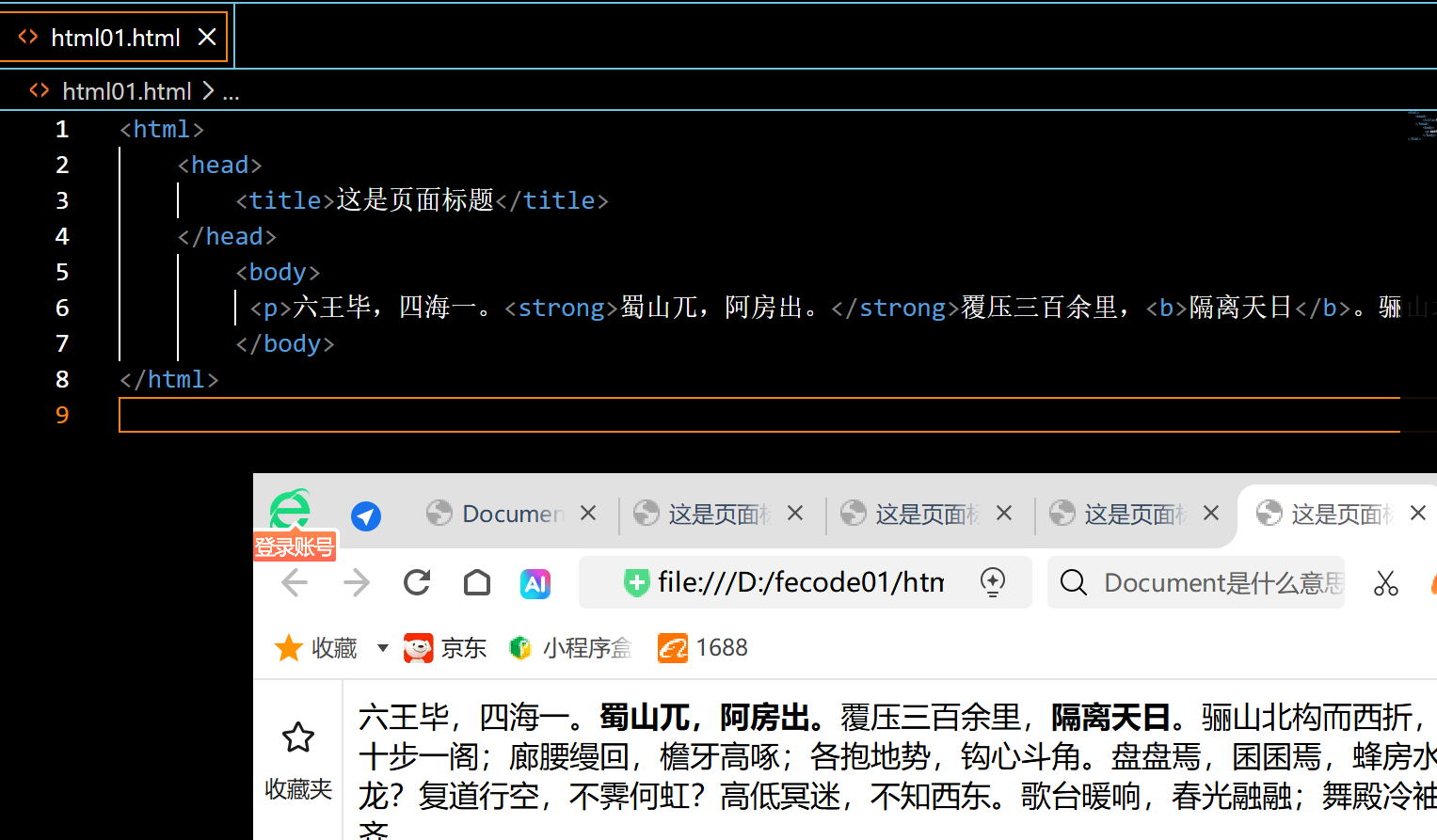Click the 360 browser logo icon
The image size is (1437, 840).
pos(290,509)
